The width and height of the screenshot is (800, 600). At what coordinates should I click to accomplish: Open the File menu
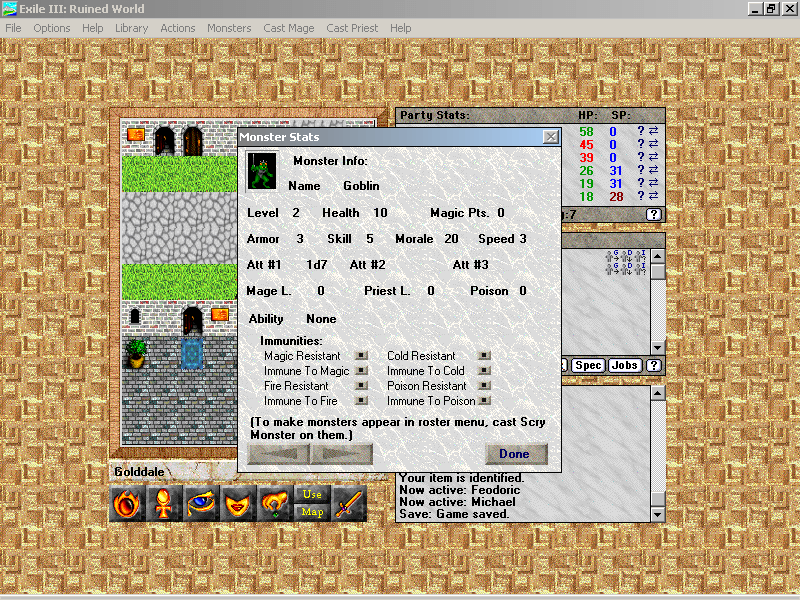click(13, 28)
